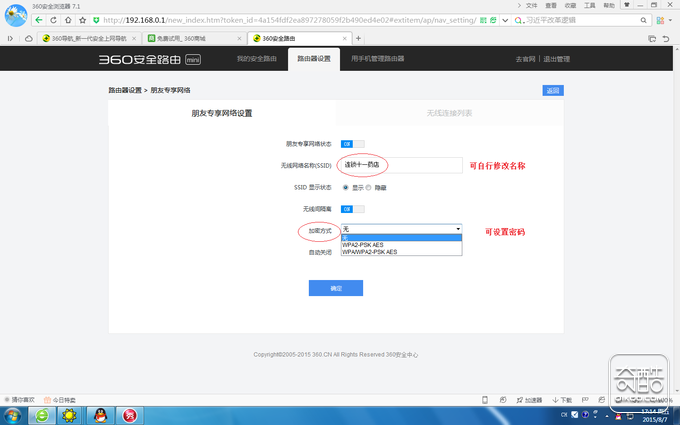The width and height of the screenshot is (680, 425).
Task: Click the browser search box field
Action: [x=582, y=20]
